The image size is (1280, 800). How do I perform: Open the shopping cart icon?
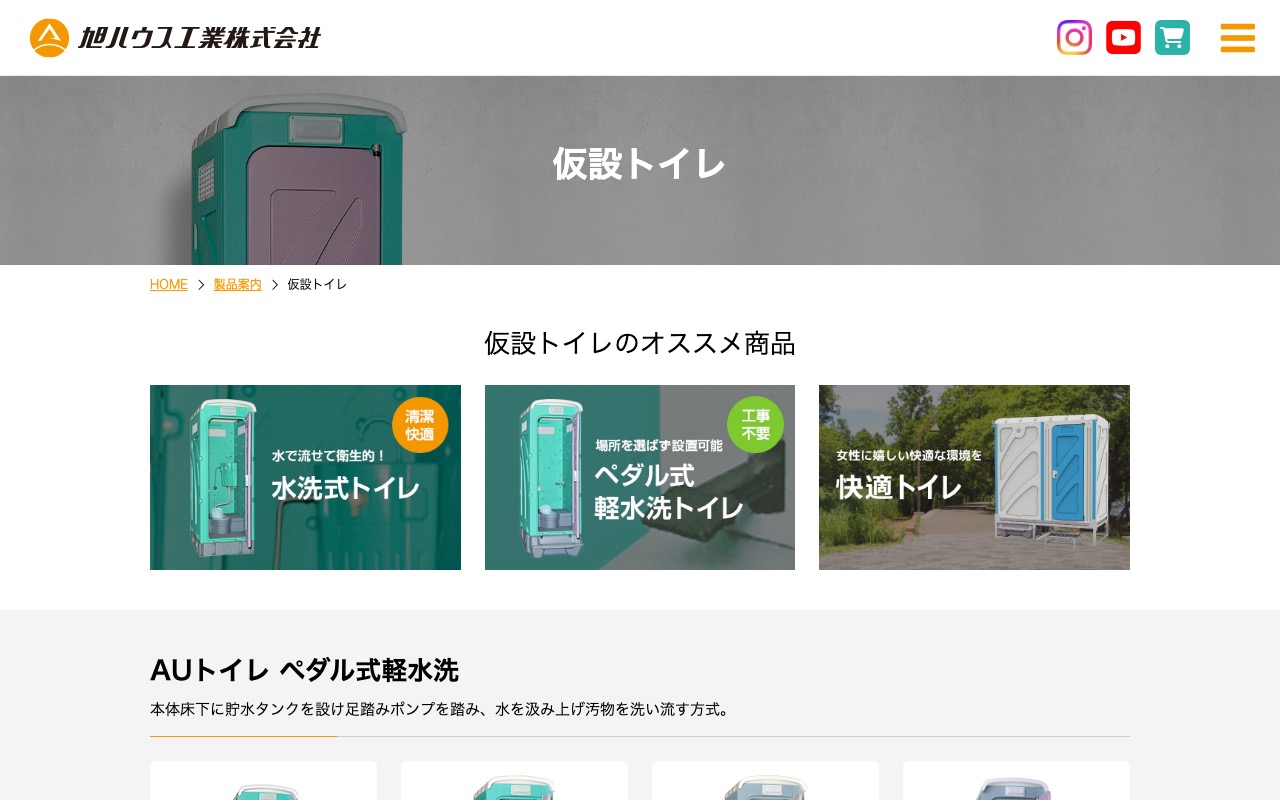point(1172,37)
